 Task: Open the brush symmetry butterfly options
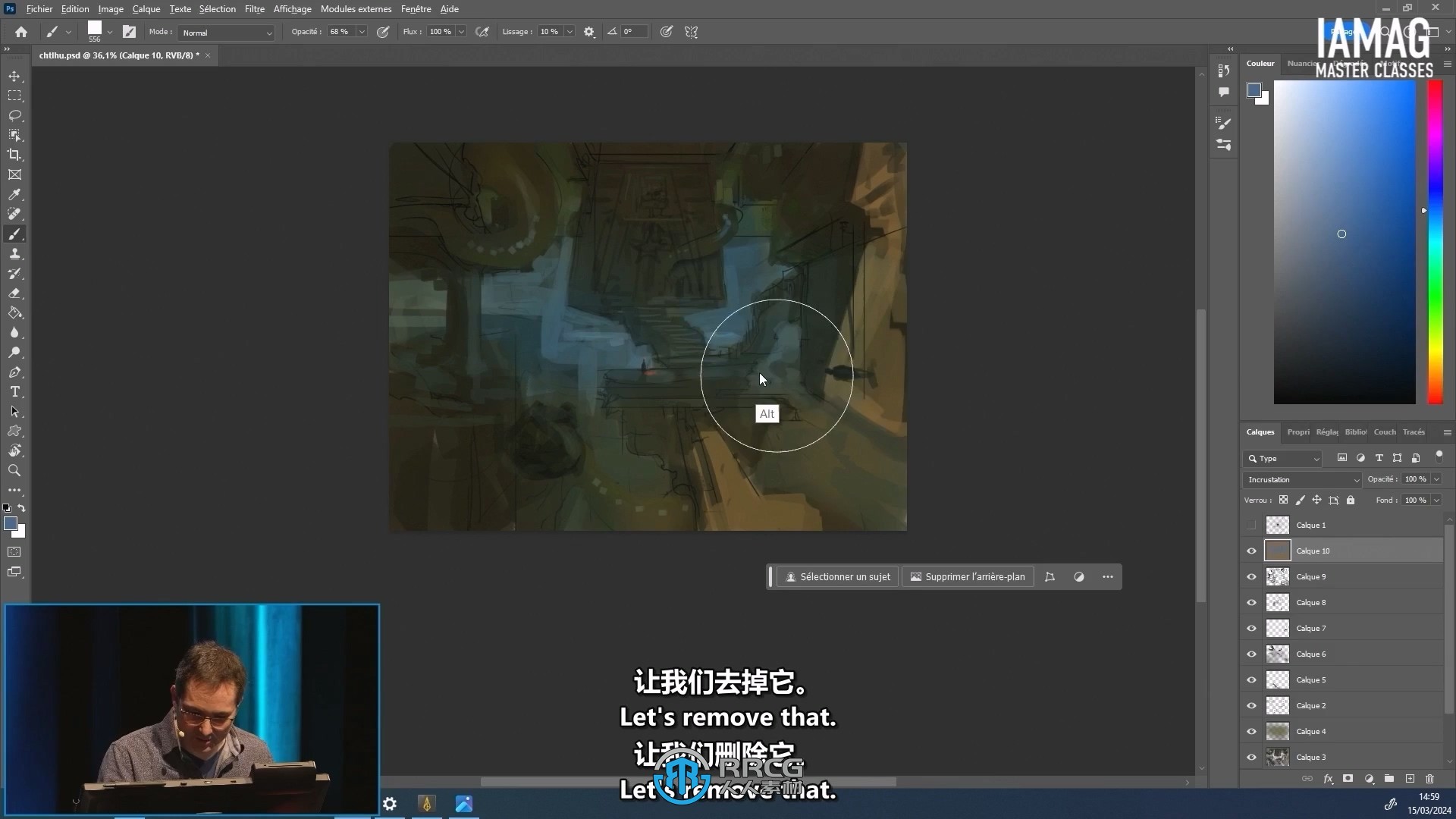coord(691,32)
